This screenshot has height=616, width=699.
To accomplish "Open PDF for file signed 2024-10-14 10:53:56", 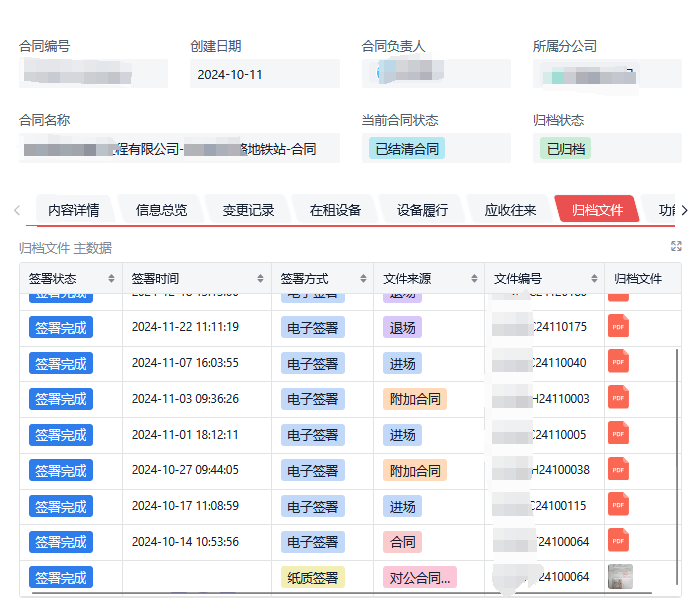I will click(618, 541).
